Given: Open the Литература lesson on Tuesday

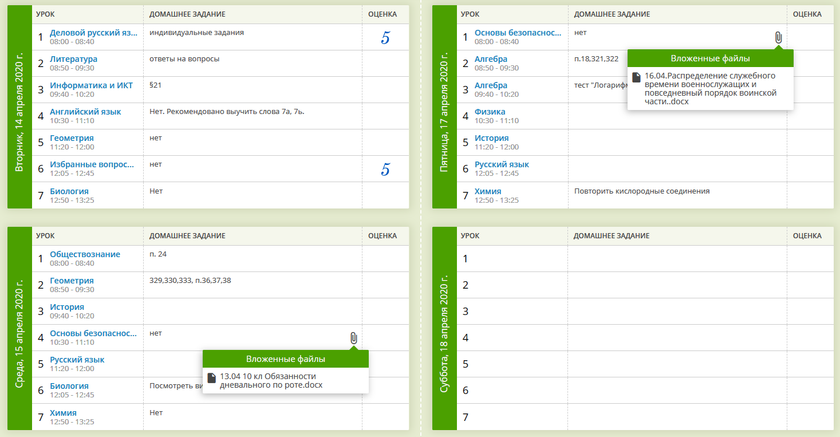Looking at the screenshot, I should pyautogui.click(x=73, y=59).
